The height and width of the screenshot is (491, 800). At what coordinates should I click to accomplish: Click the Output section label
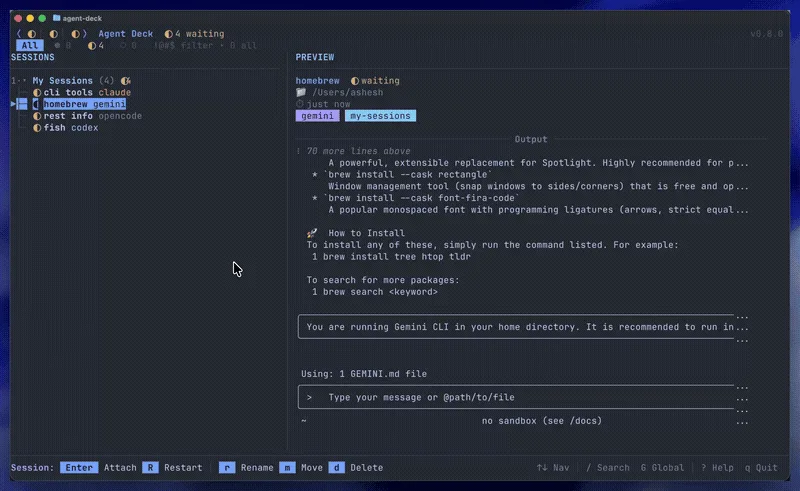(531, 139)
